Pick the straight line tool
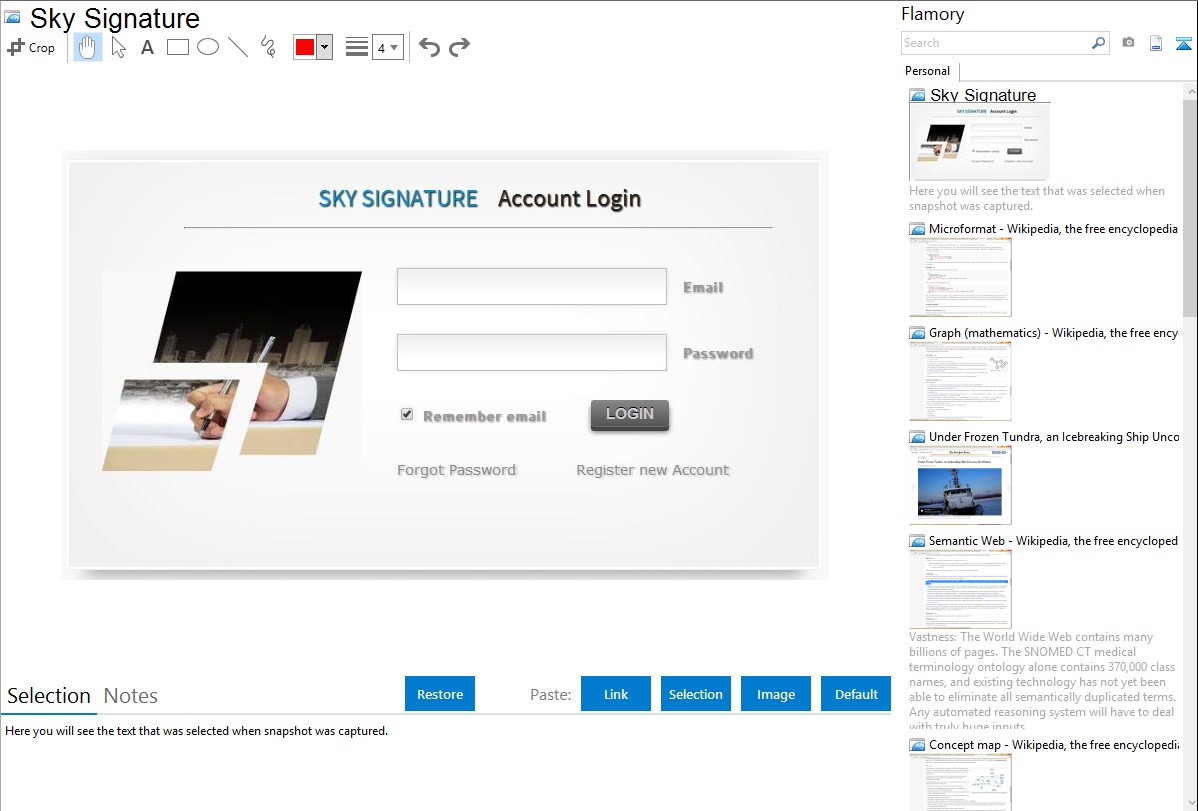1198x811 pixels. (238, 47)
